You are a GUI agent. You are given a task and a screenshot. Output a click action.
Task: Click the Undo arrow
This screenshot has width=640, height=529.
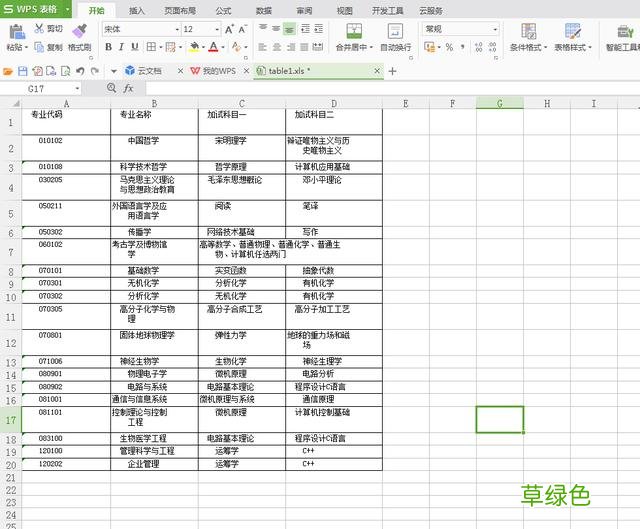(80, 71)
